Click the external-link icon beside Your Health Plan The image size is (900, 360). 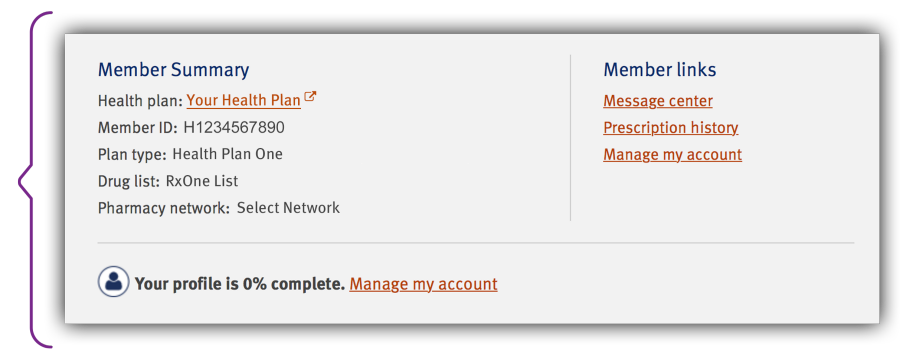pos(310,96)
